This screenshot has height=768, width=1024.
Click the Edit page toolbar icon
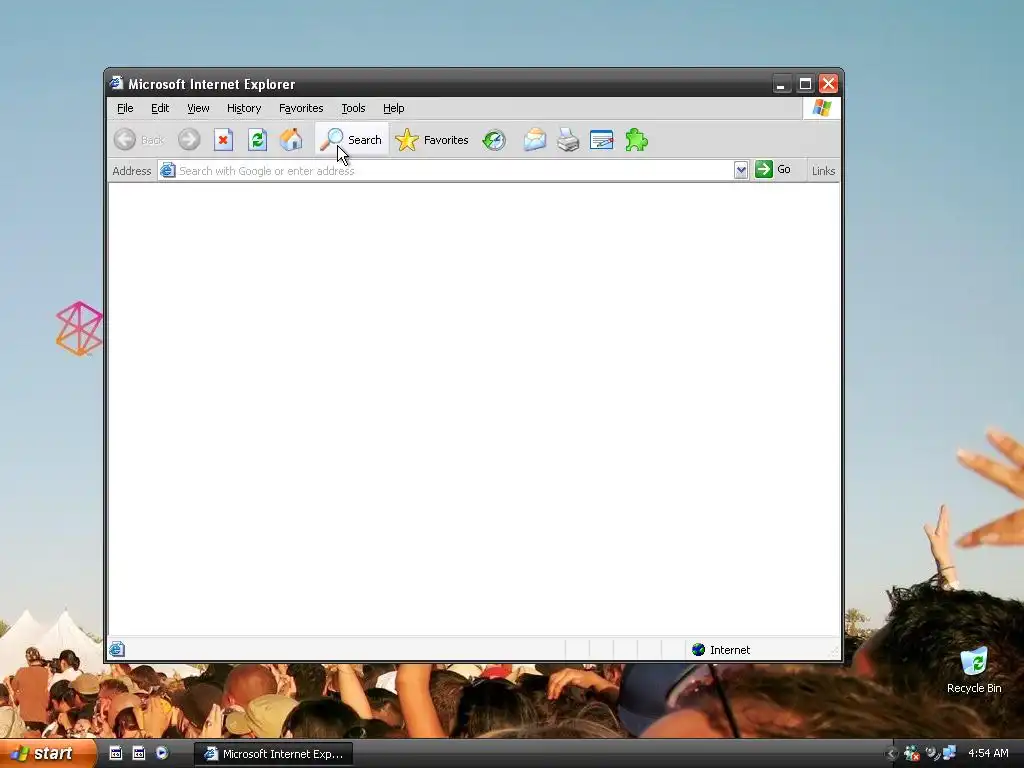601,140
